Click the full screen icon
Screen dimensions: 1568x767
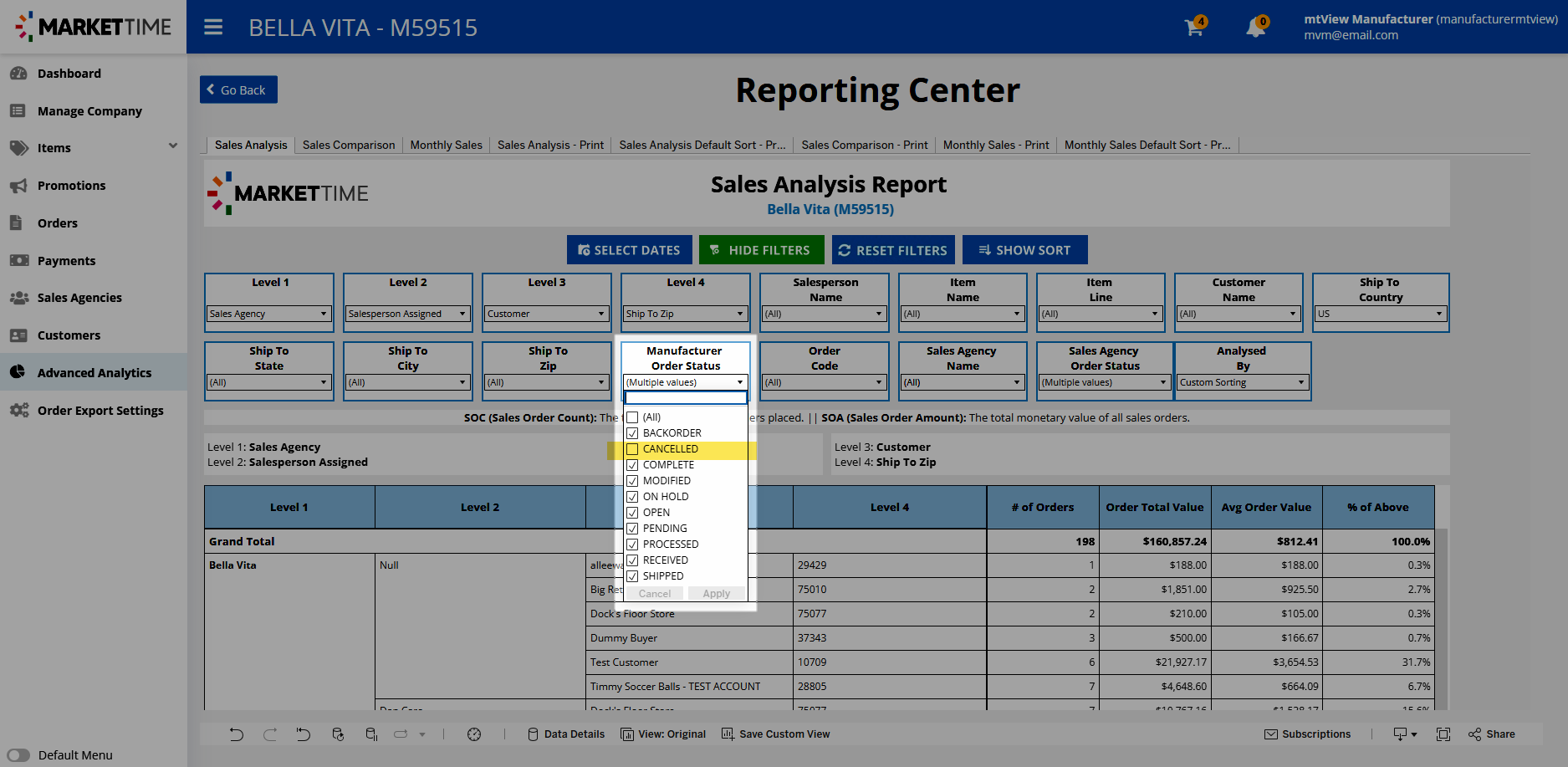[x=1443, y=734]
